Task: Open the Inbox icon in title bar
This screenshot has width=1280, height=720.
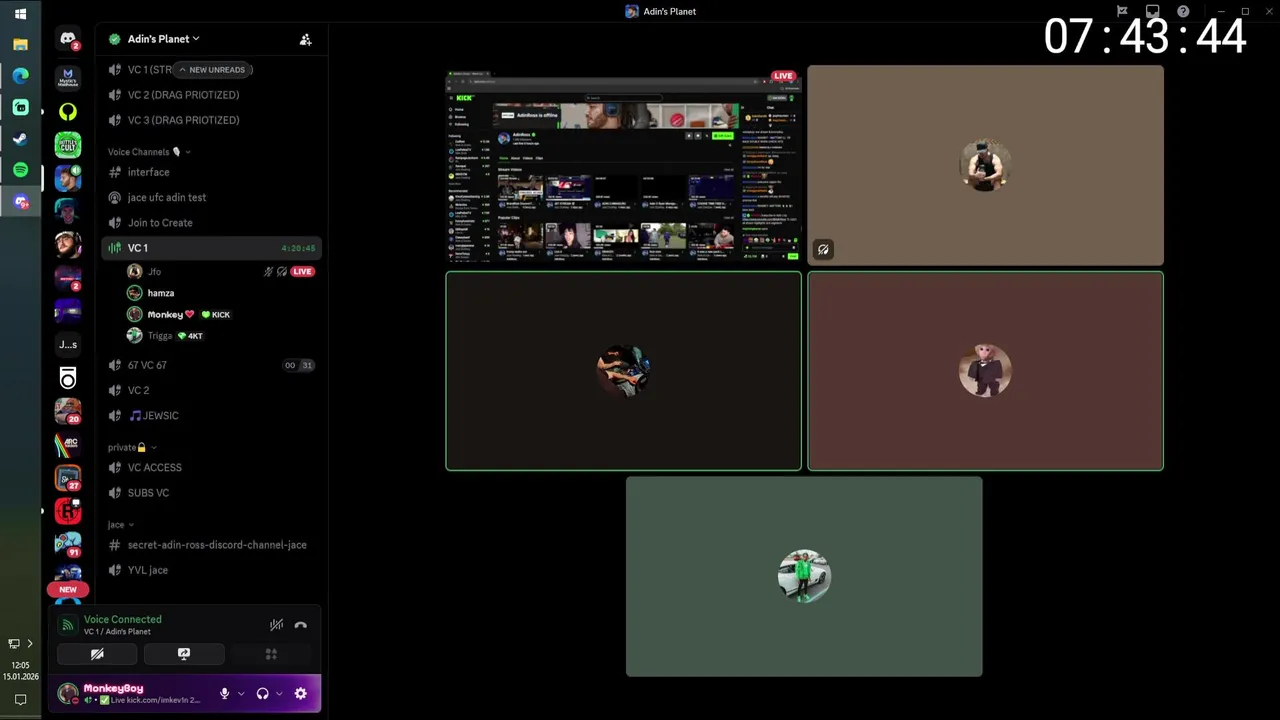Action: click(1152, 11)
